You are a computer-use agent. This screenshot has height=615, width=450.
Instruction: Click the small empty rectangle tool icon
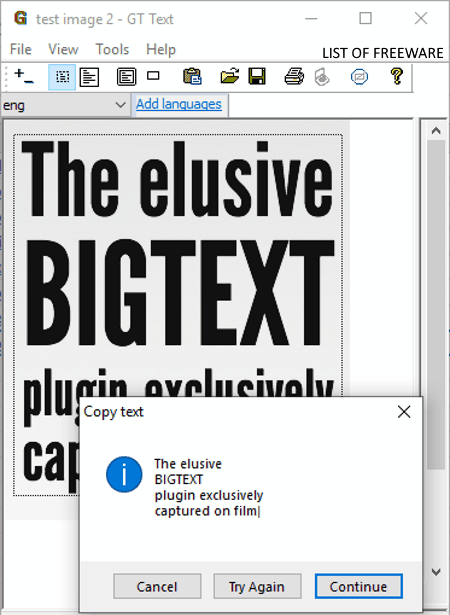[153, 76]
